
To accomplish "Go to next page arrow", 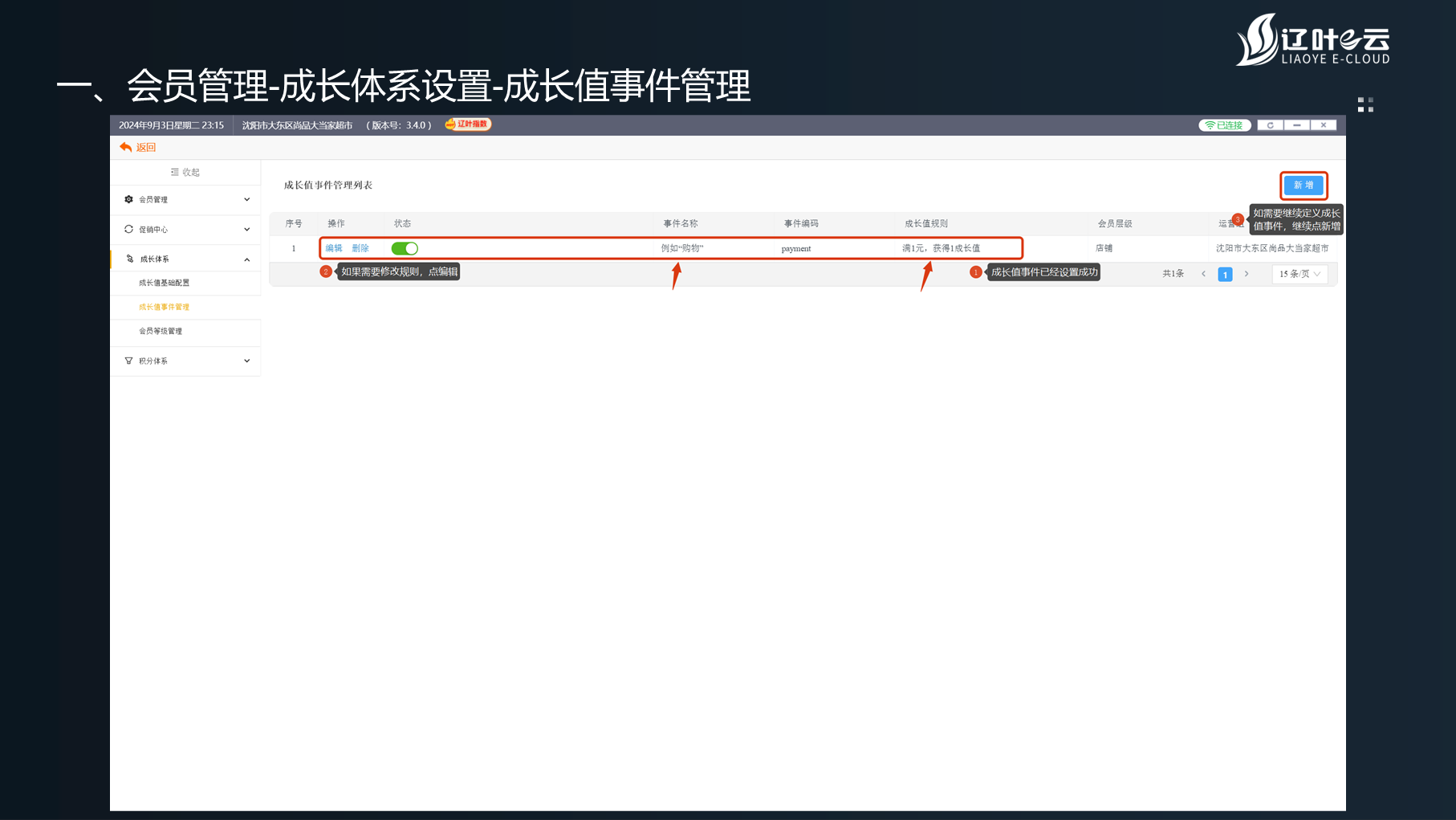I will pos(1247,274).
